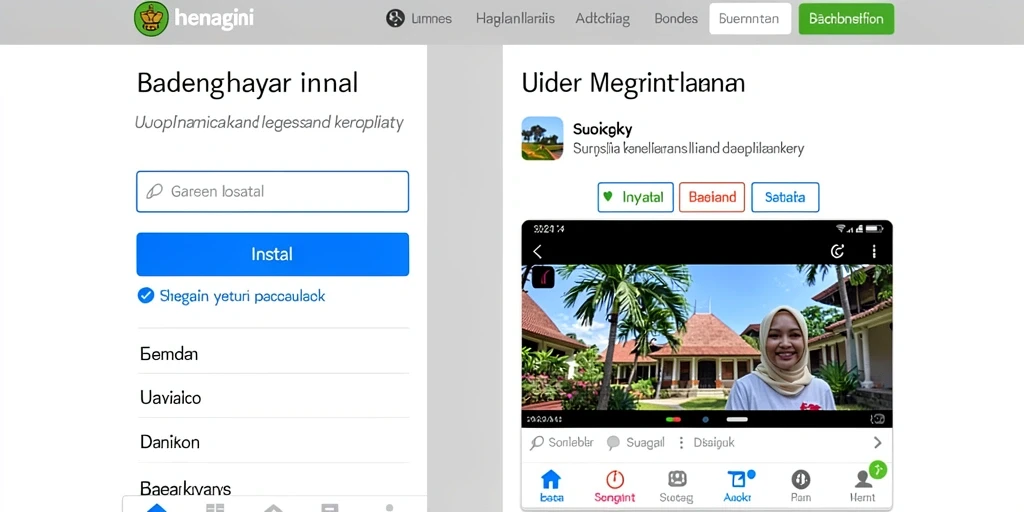Click the fullscreen icon below the photo
The height and width of the screenshot is (512, 1024).
point(878,419)
